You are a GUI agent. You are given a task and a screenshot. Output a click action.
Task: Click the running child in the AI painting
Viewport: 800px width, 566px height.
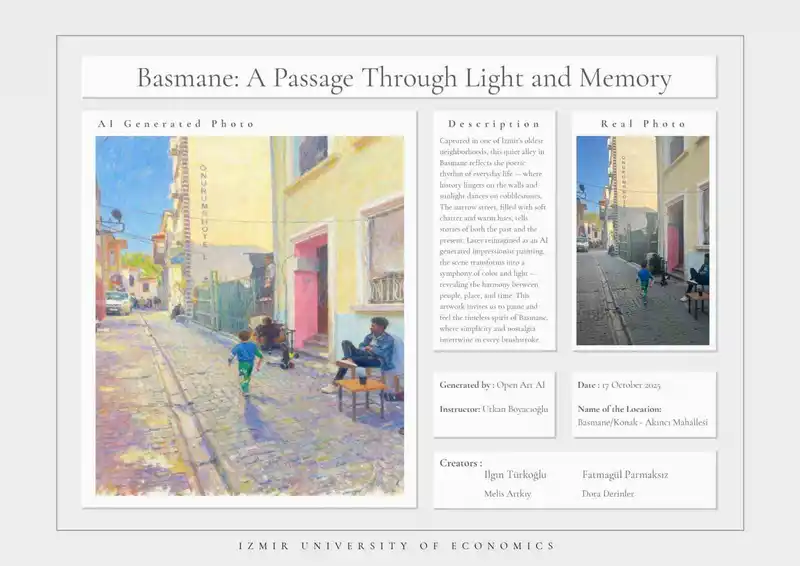tap(243, 362)
